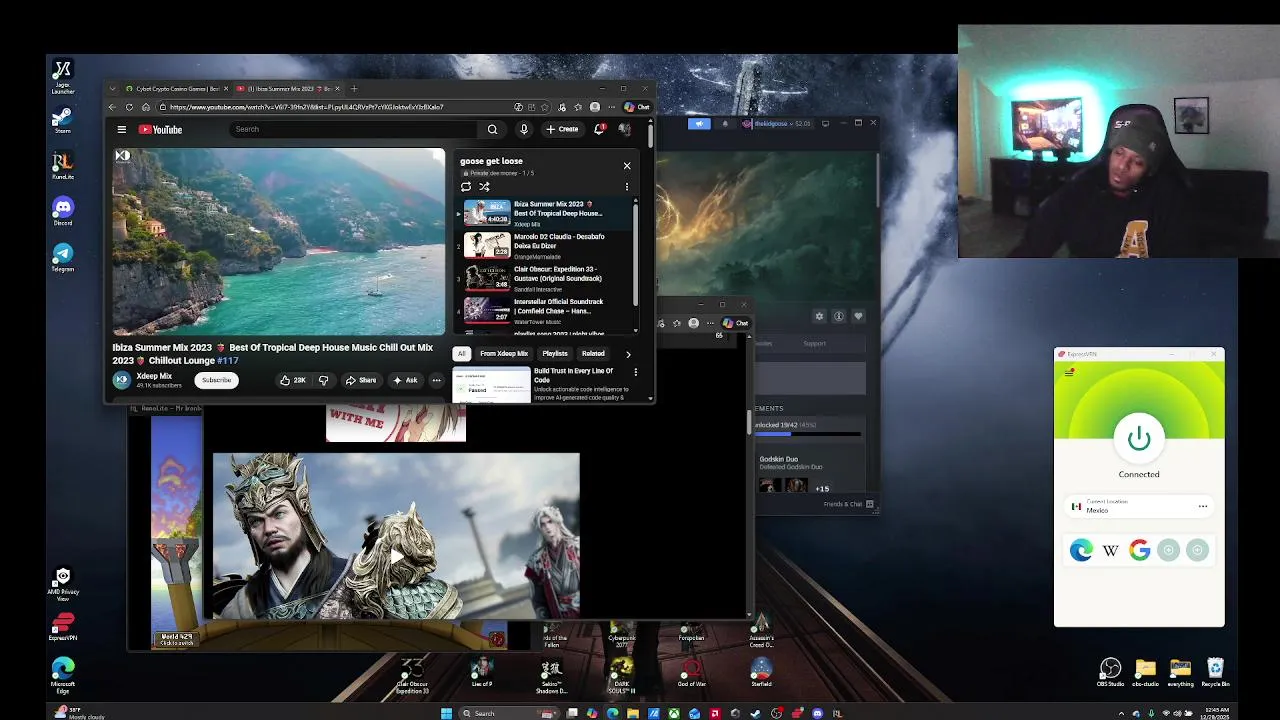
Task: Select the Playlists filter chip
Action: [x=555, y=354]
